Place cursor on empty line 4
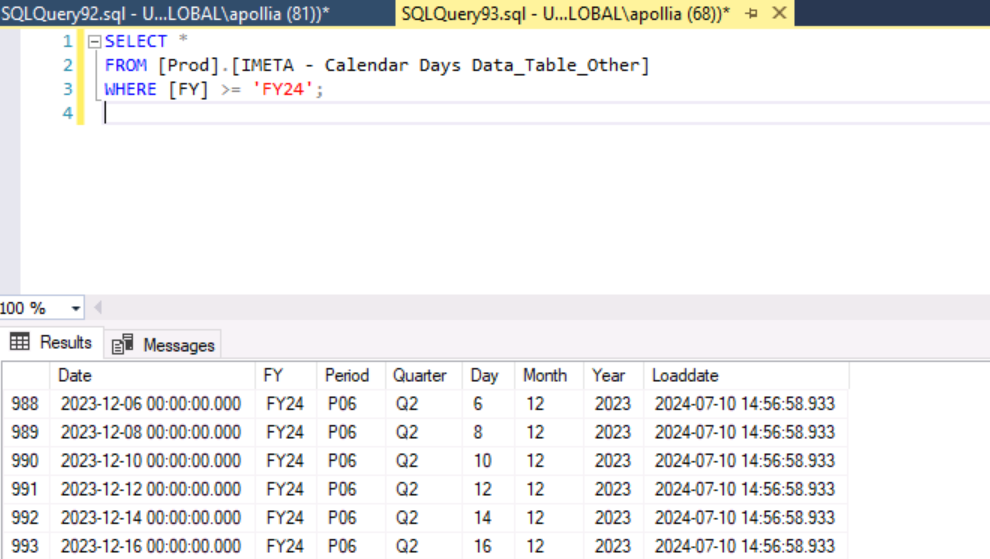 300,114
